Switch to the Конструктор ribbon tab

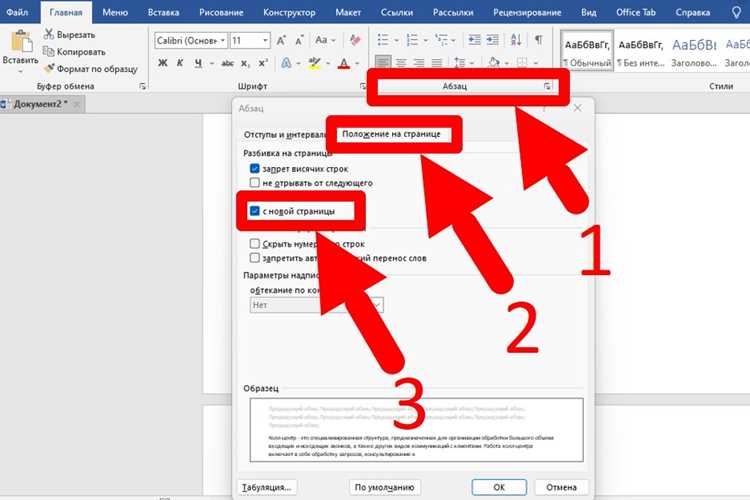(x=289, y=12)
